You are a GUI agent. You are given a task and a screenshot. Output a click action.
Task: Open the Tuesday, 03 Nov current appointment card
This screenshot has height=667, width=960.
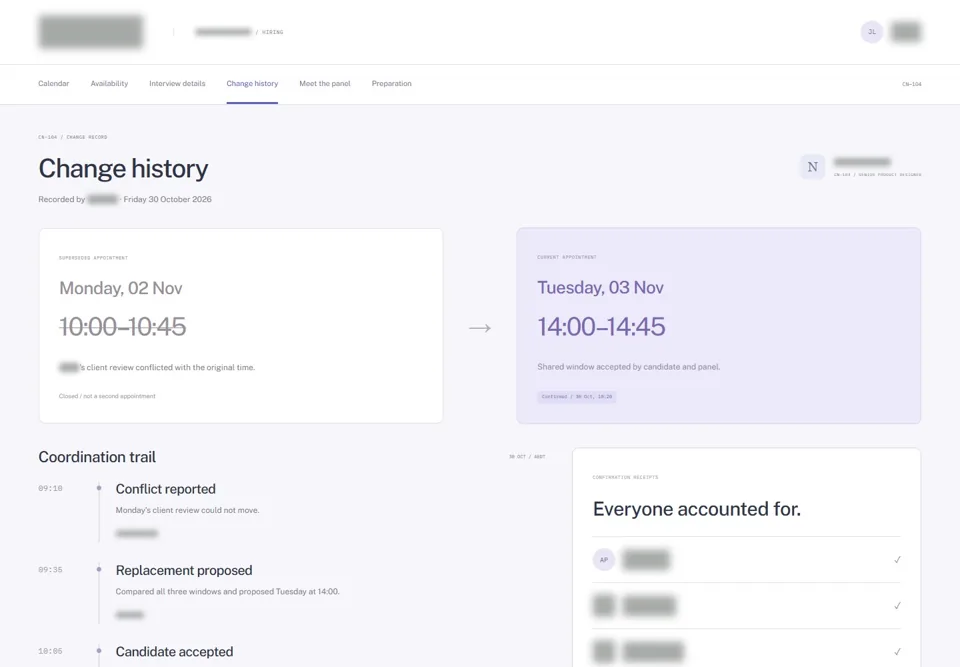click(x=718, y=325)
